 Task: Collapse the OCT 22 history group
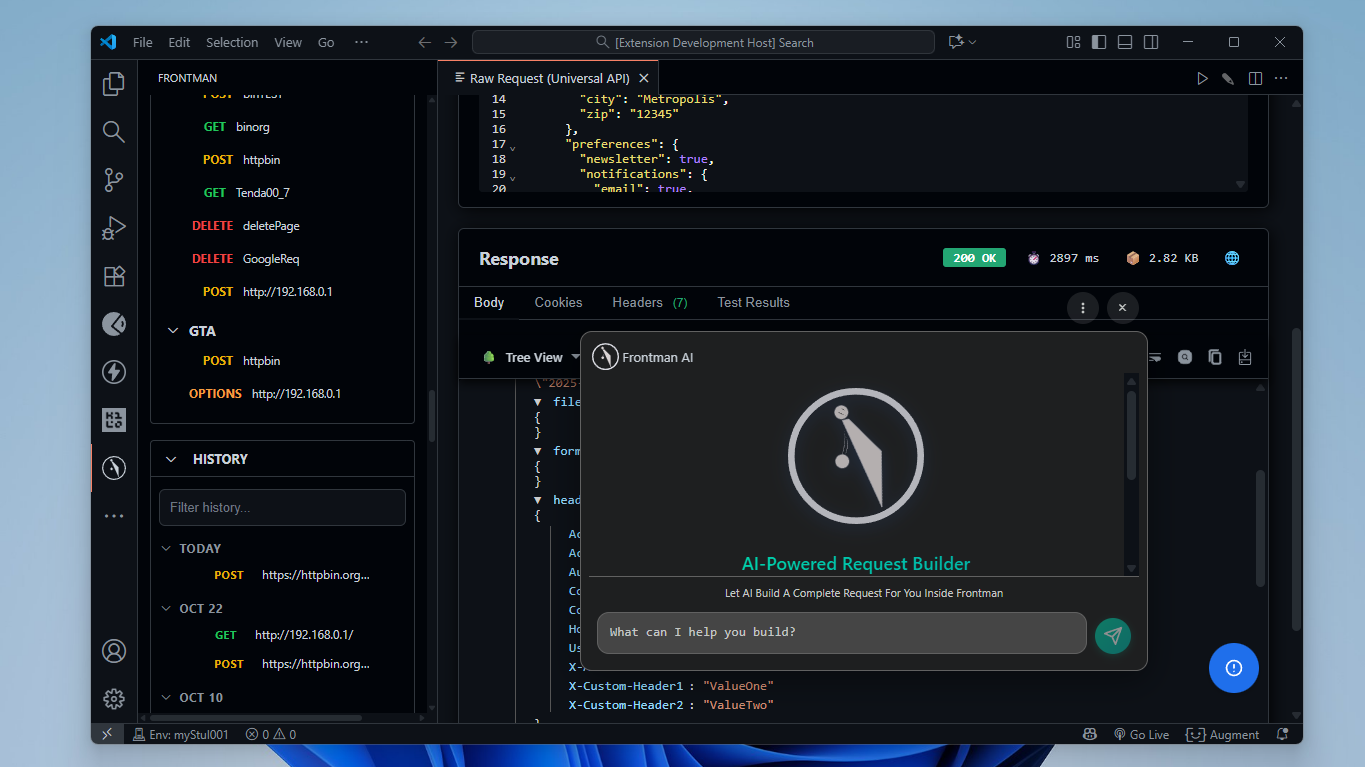(x=167, y=608)
